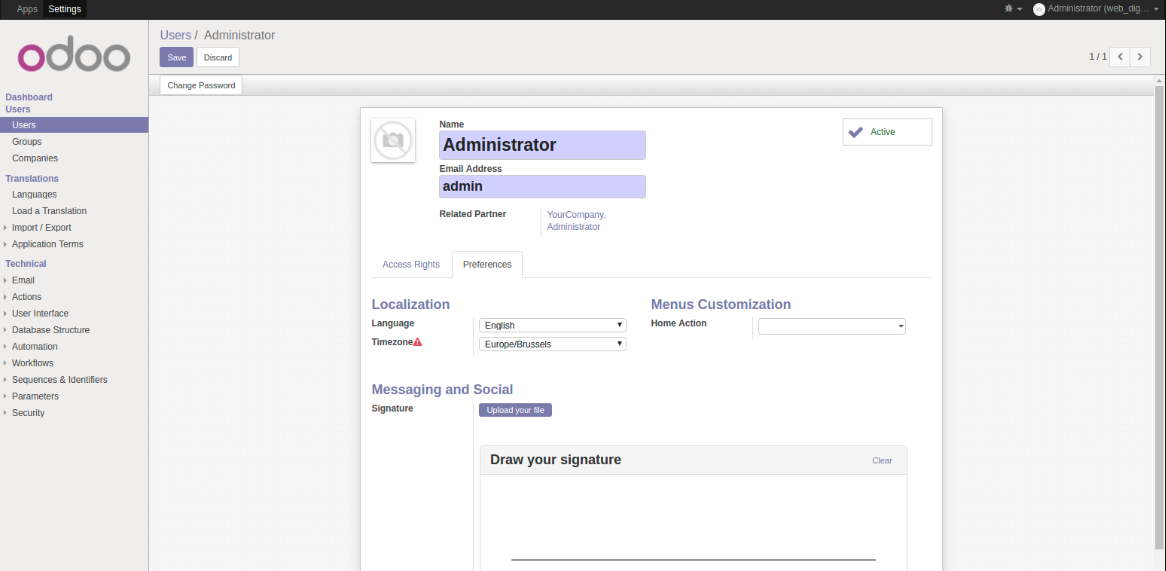
Task: Toggle the Active status button
Action: pyautogui.click(x=887, y=132)
